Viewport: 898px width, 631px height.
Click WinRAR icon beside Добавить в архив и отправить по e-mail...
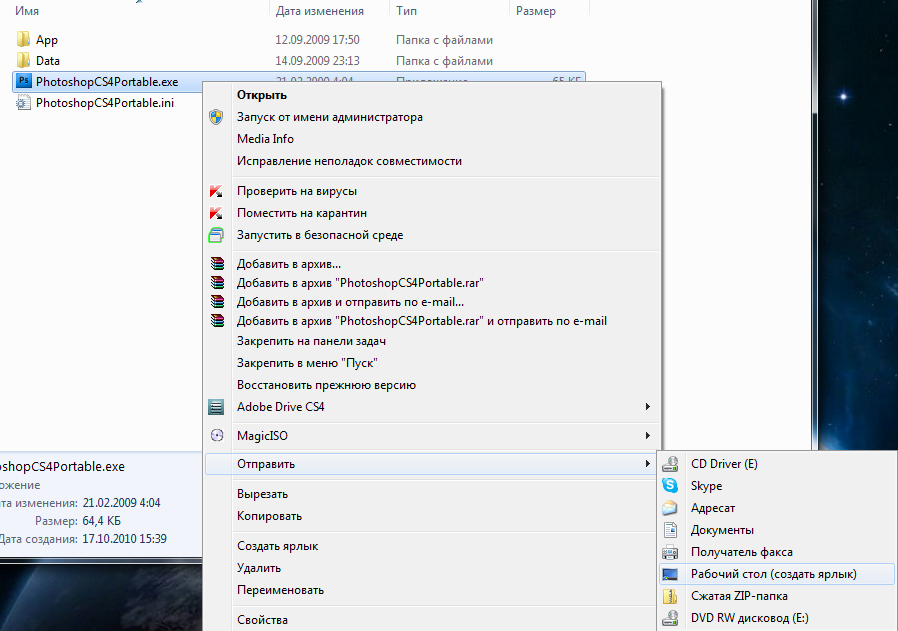[217, 301]
